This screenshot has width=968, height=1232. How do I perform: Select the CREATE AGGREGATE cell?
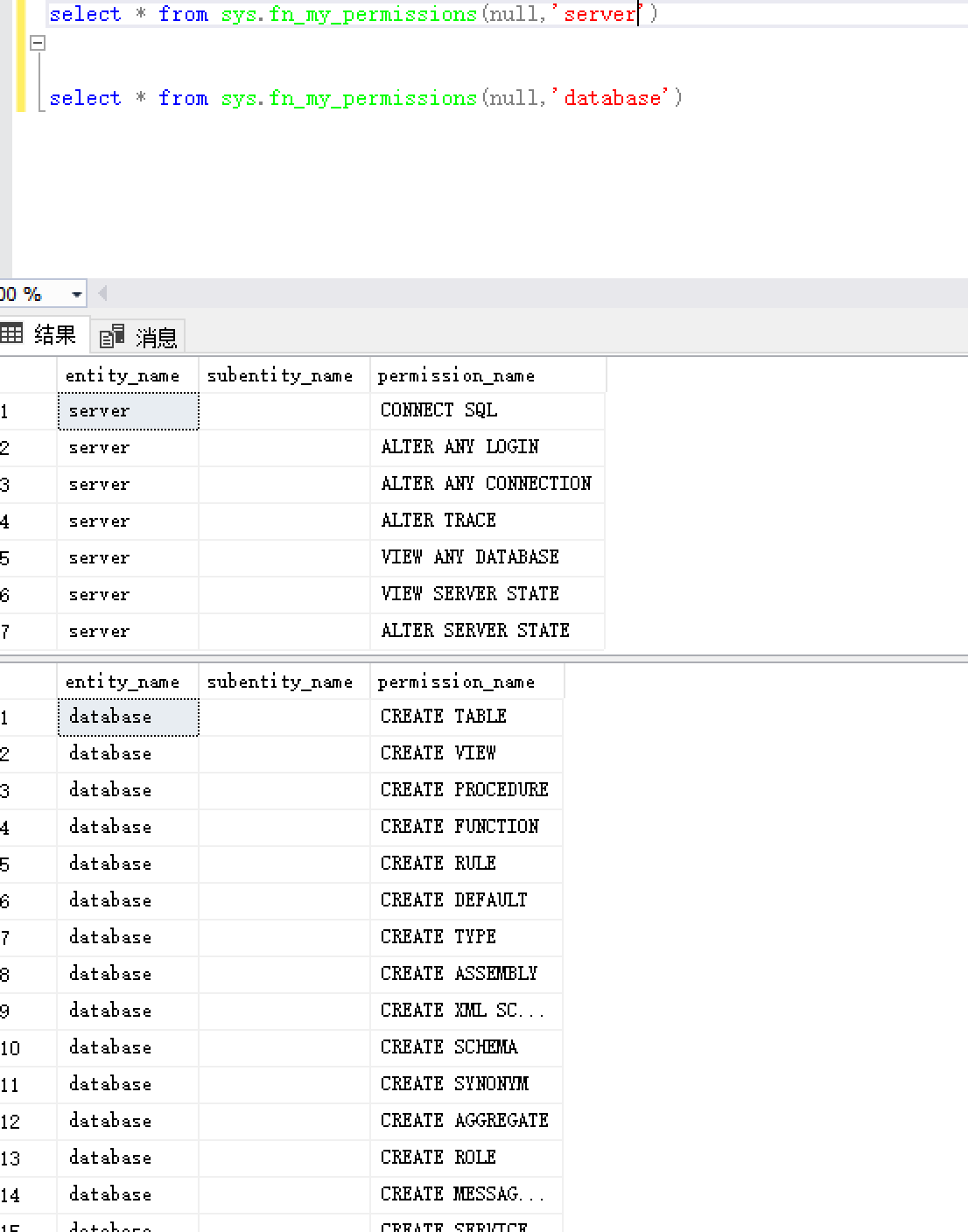(466, 1121)
